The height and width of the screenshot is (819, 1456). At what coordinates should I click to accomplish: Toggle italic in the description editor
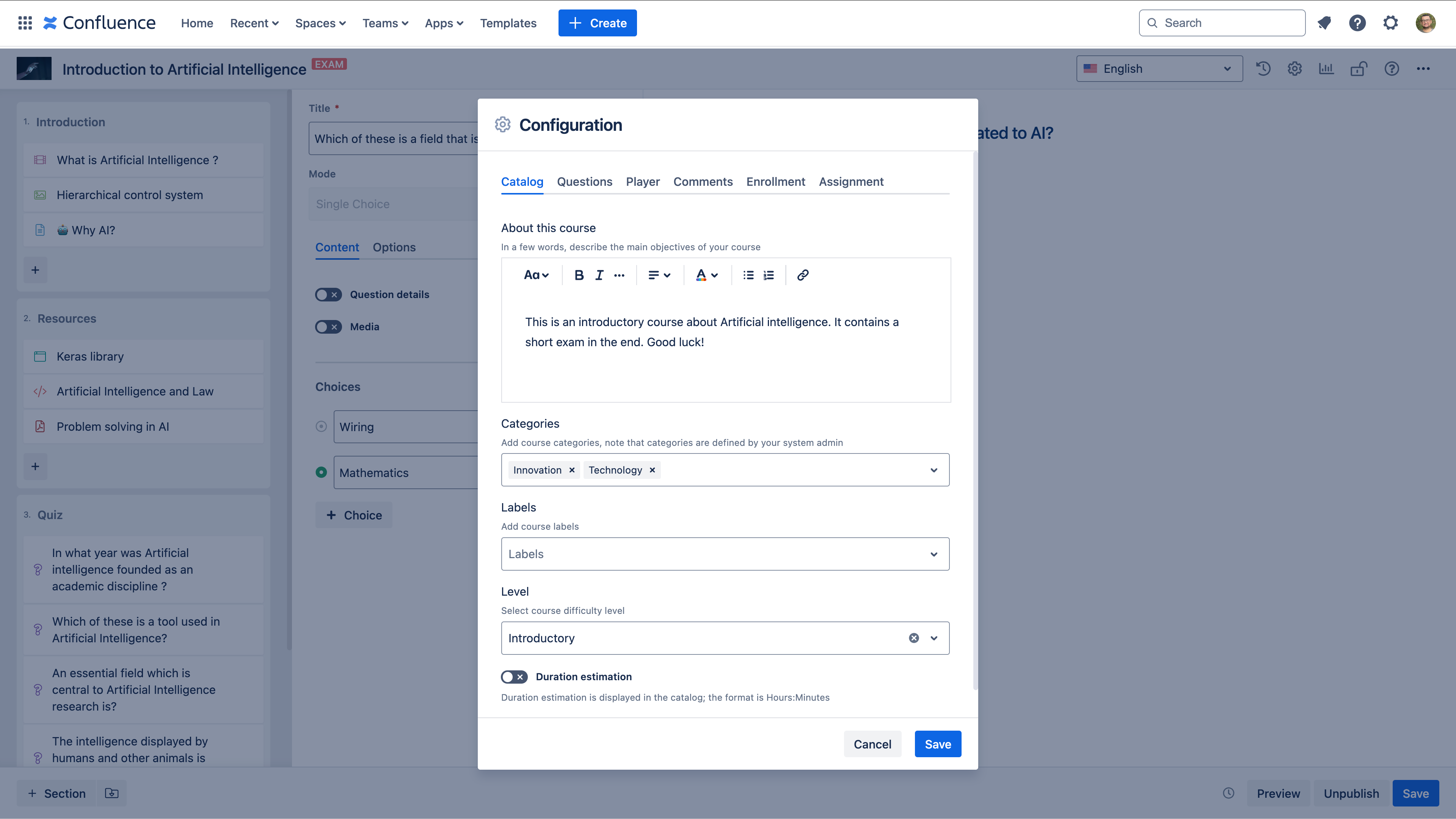coord(599,275)
